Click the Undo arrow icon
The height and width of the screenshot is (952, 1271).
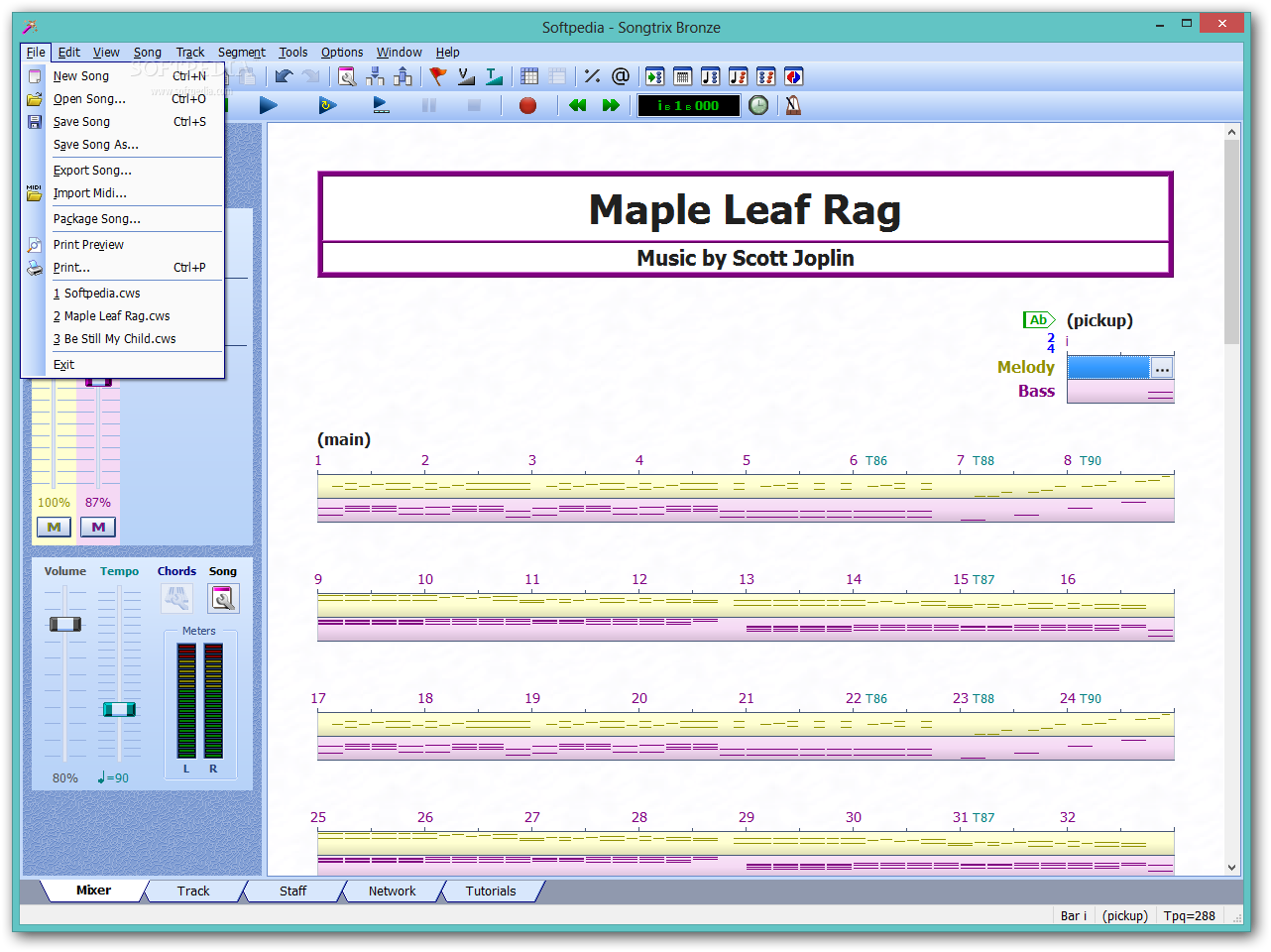tap(285, 76)
